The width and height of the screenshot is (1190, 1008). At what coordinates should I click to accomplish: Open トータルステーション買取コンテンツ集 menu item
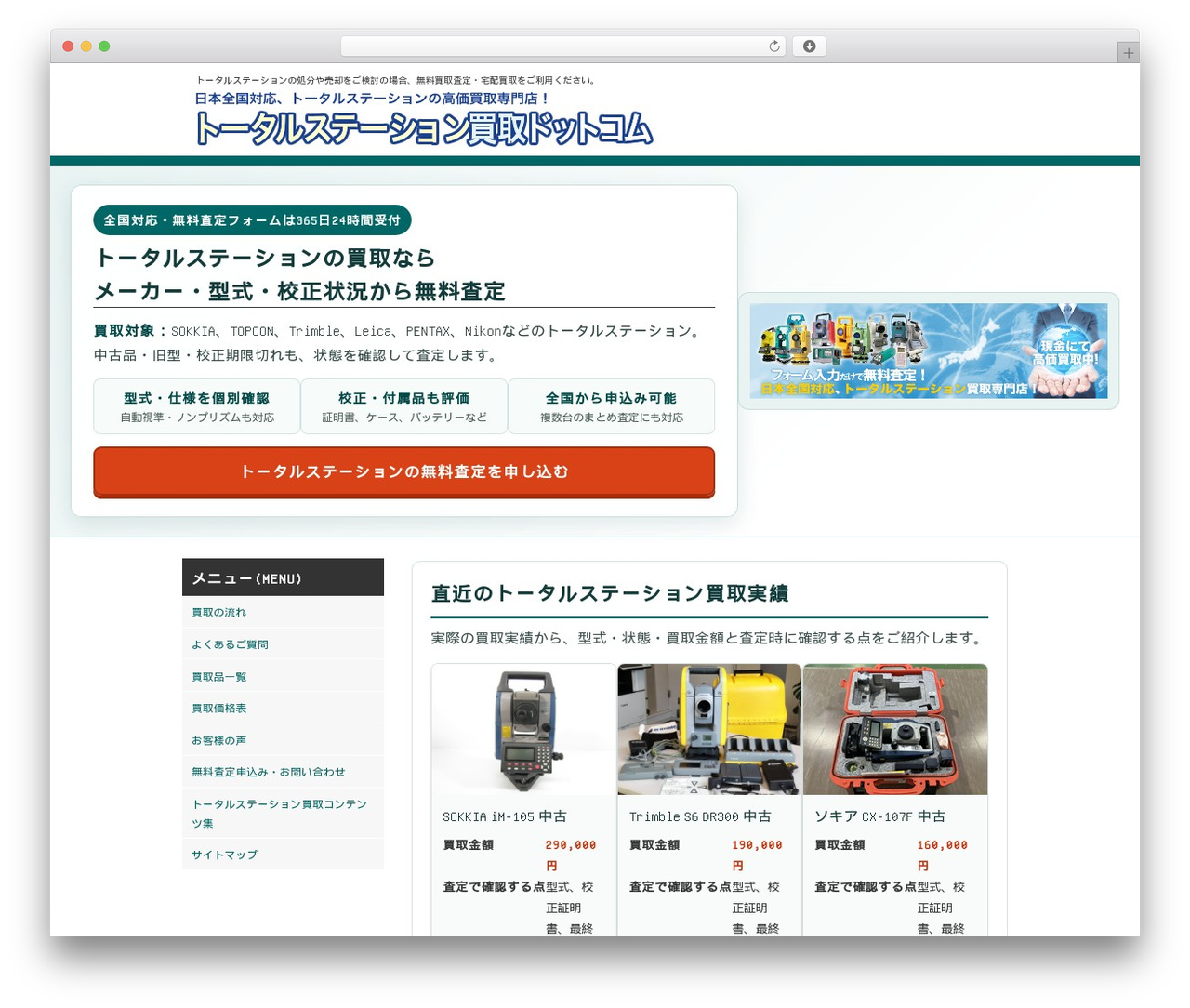[x=283, y=814]
